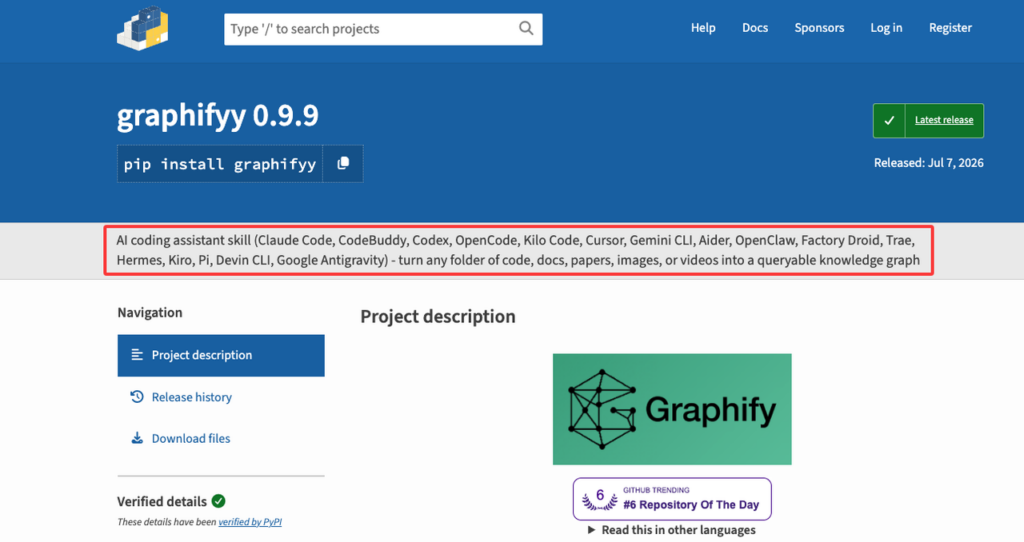
Task: Click the green checkmark beside Latest release
Action: click(x=889, y=120)
